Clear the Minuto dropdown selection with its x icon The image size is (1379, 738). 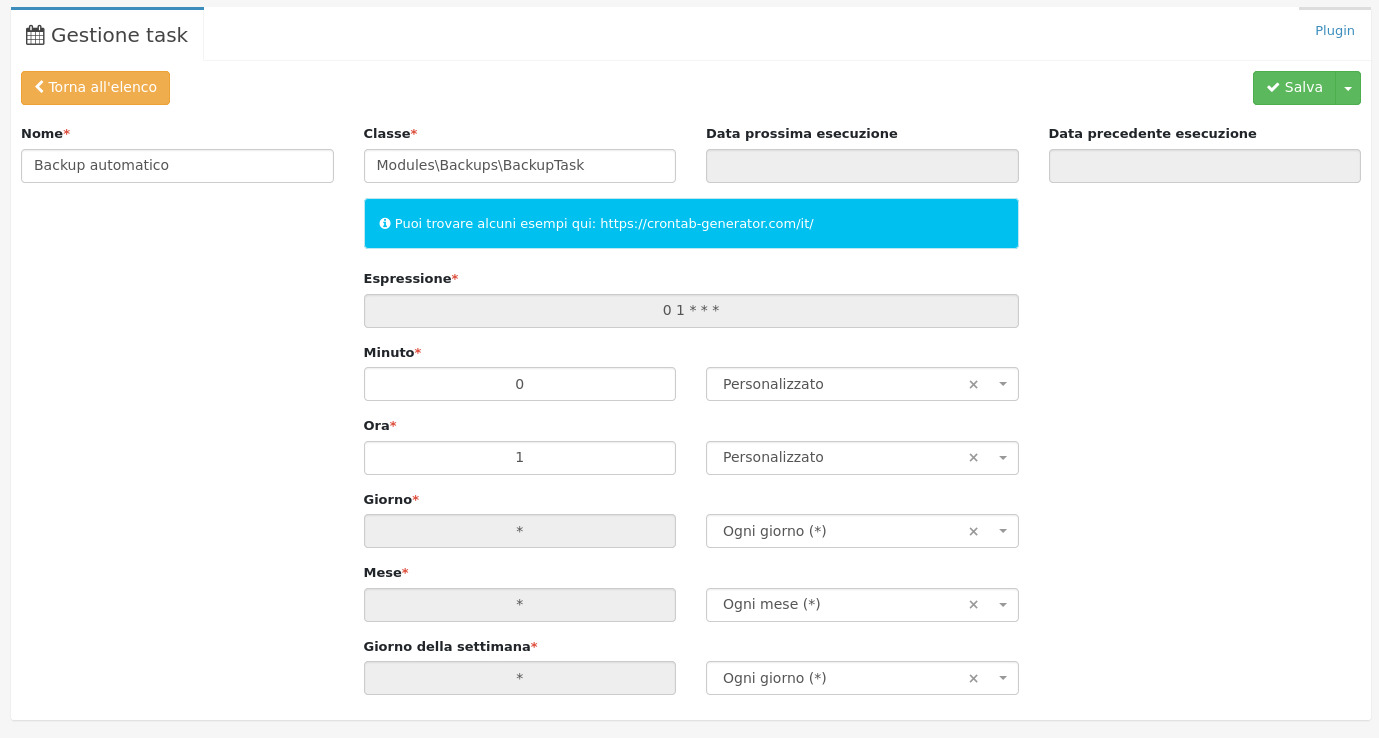click(973, 385)
